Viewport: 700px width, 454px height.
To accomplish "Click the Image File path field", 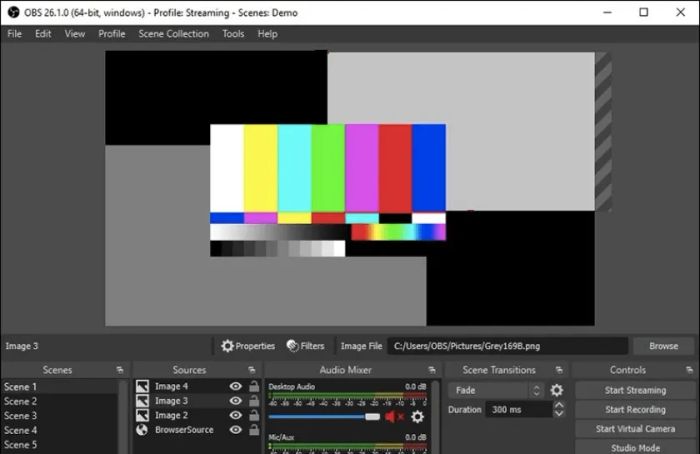I will (x=508, y=346).
